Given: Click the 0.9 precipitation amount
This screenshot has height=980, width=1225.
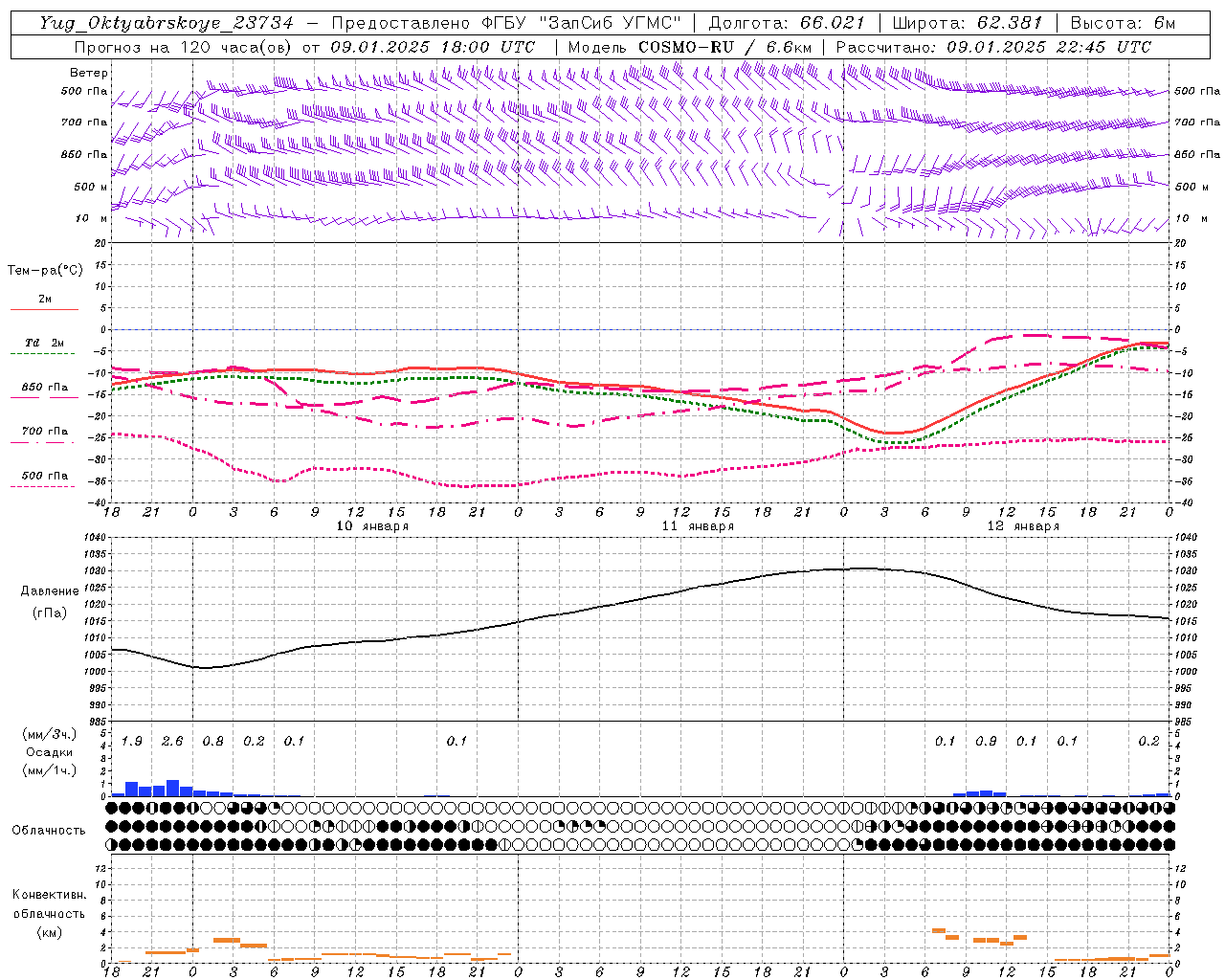Looking at the screenshot, I should (986, 742).
